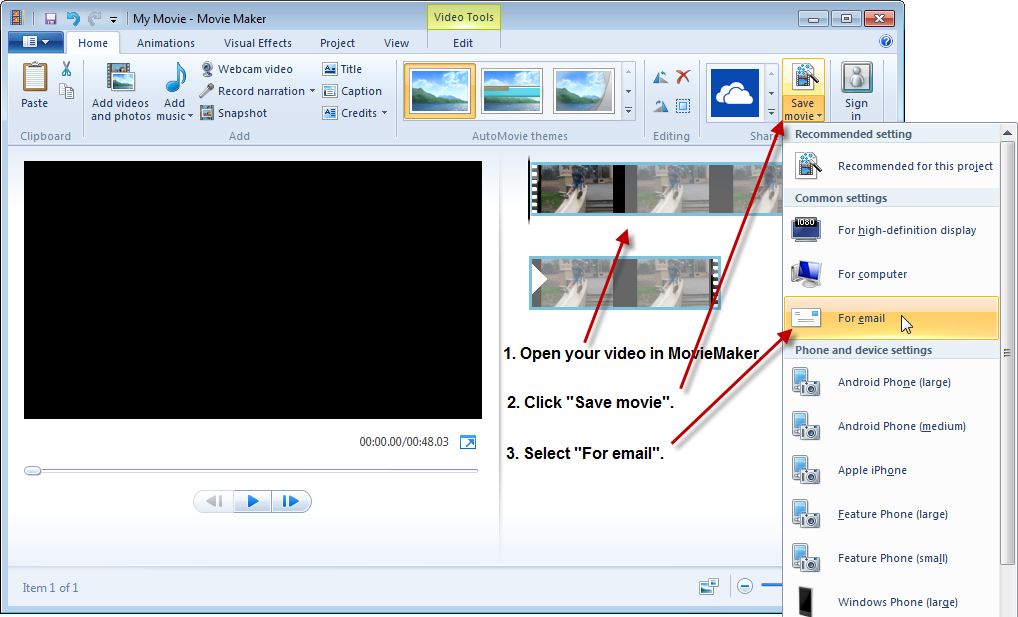Switch to the Visual Effects tab
1018x617 pixels.
pos(258,43)
